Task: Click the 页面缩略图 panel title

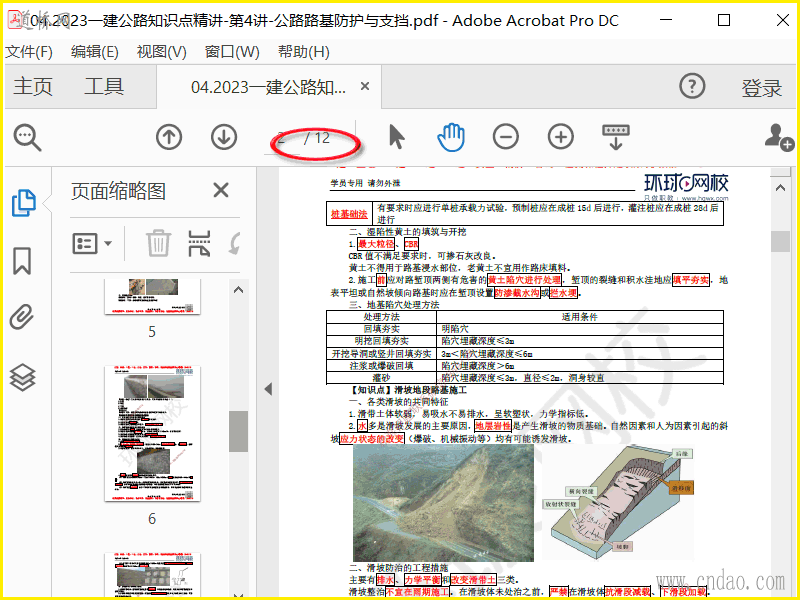Action: [x=118, y=191]
